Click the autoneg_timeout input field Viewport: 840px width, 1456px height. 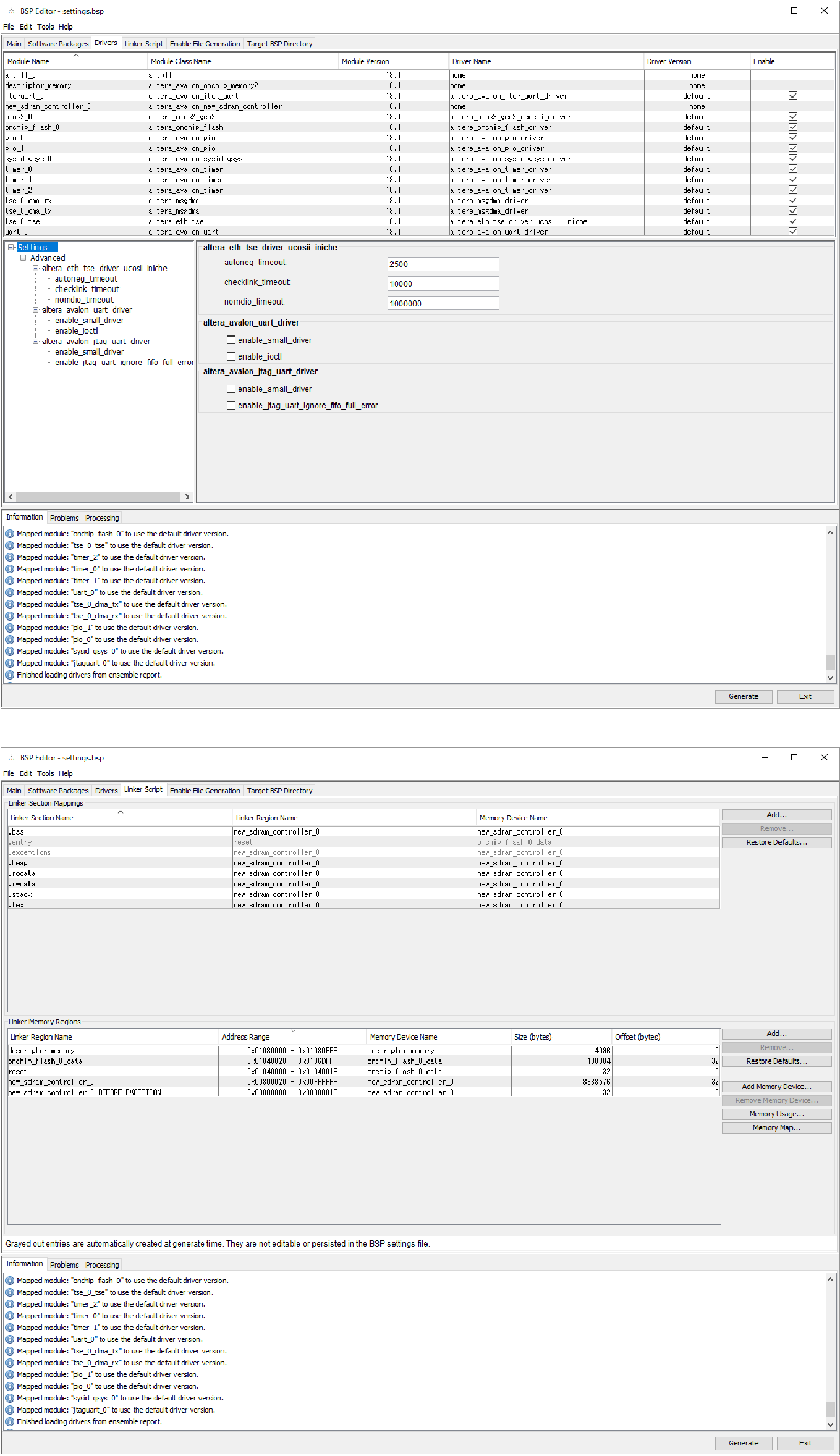tap(443, 264)
